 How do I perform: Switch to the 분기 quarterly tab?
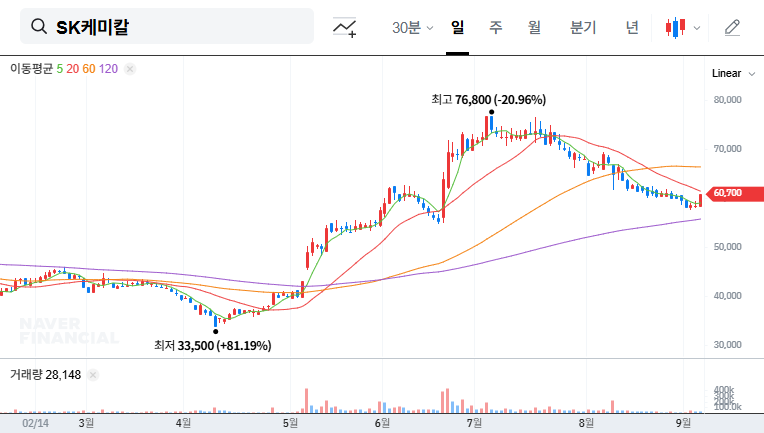[x=583, y=27]
